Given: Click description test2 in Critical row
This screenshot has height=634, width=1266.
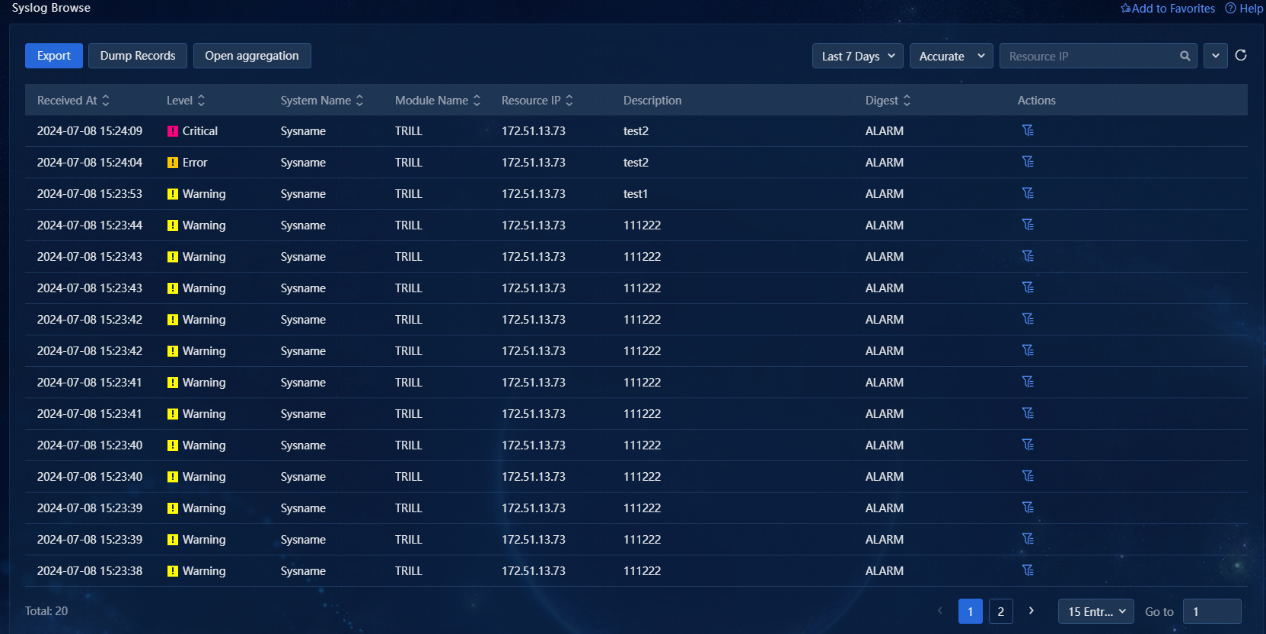Looking at the screenshot, I should click(x=636, y=131).
